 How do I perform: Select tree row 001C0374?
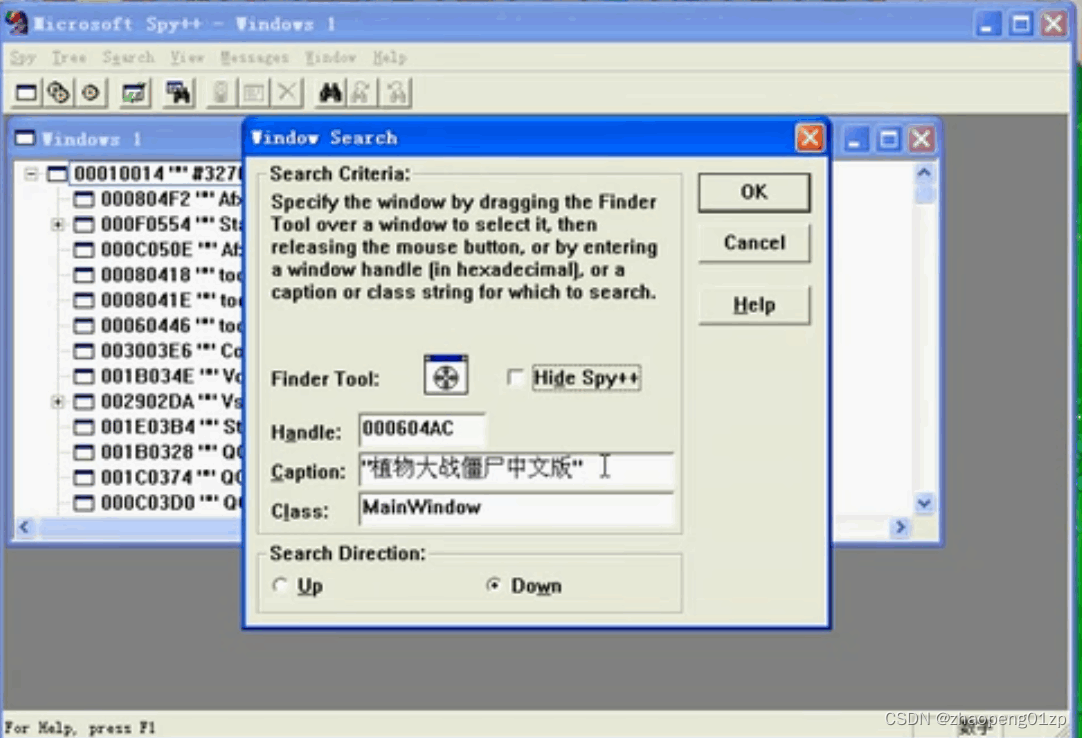170,477
